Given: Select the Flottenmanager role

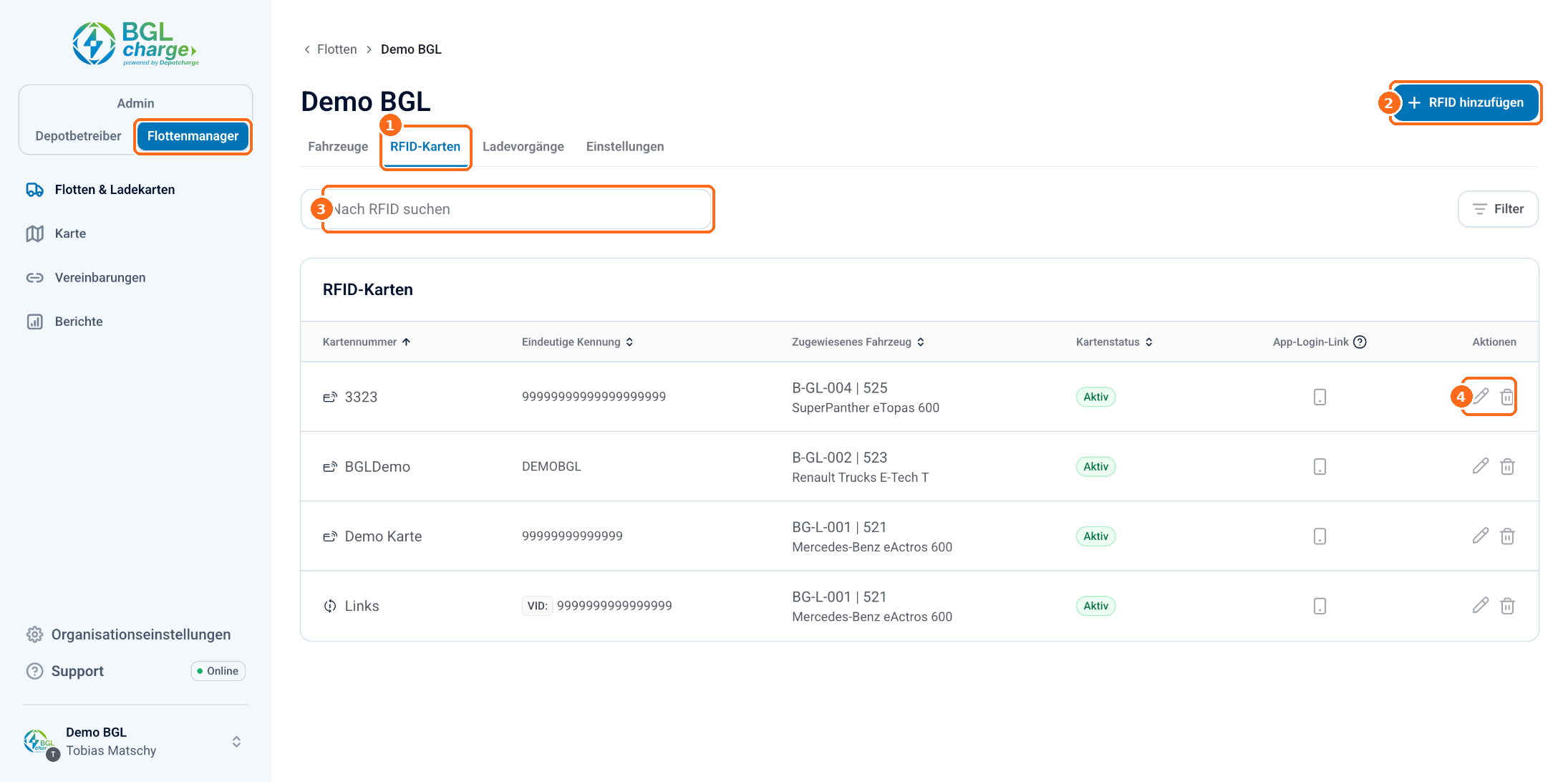Looking at the screenshot, I should click(193, 136).
